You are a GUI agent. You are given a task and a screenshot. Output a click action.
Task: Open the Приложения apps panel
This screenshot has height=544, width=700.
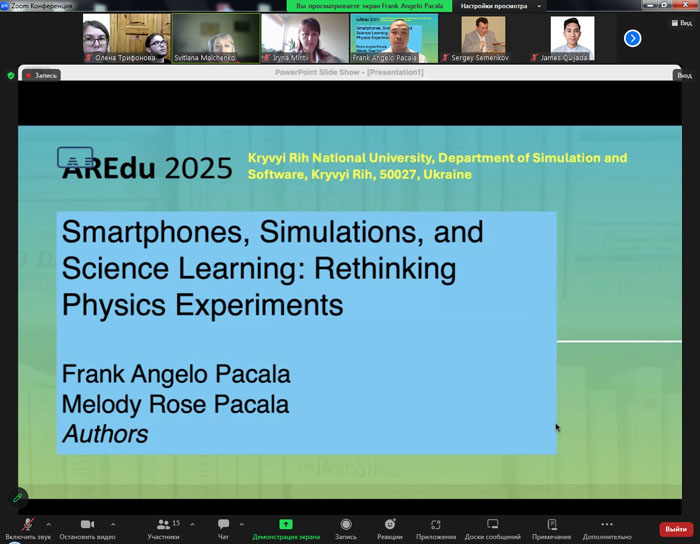[x=436, y=526]
